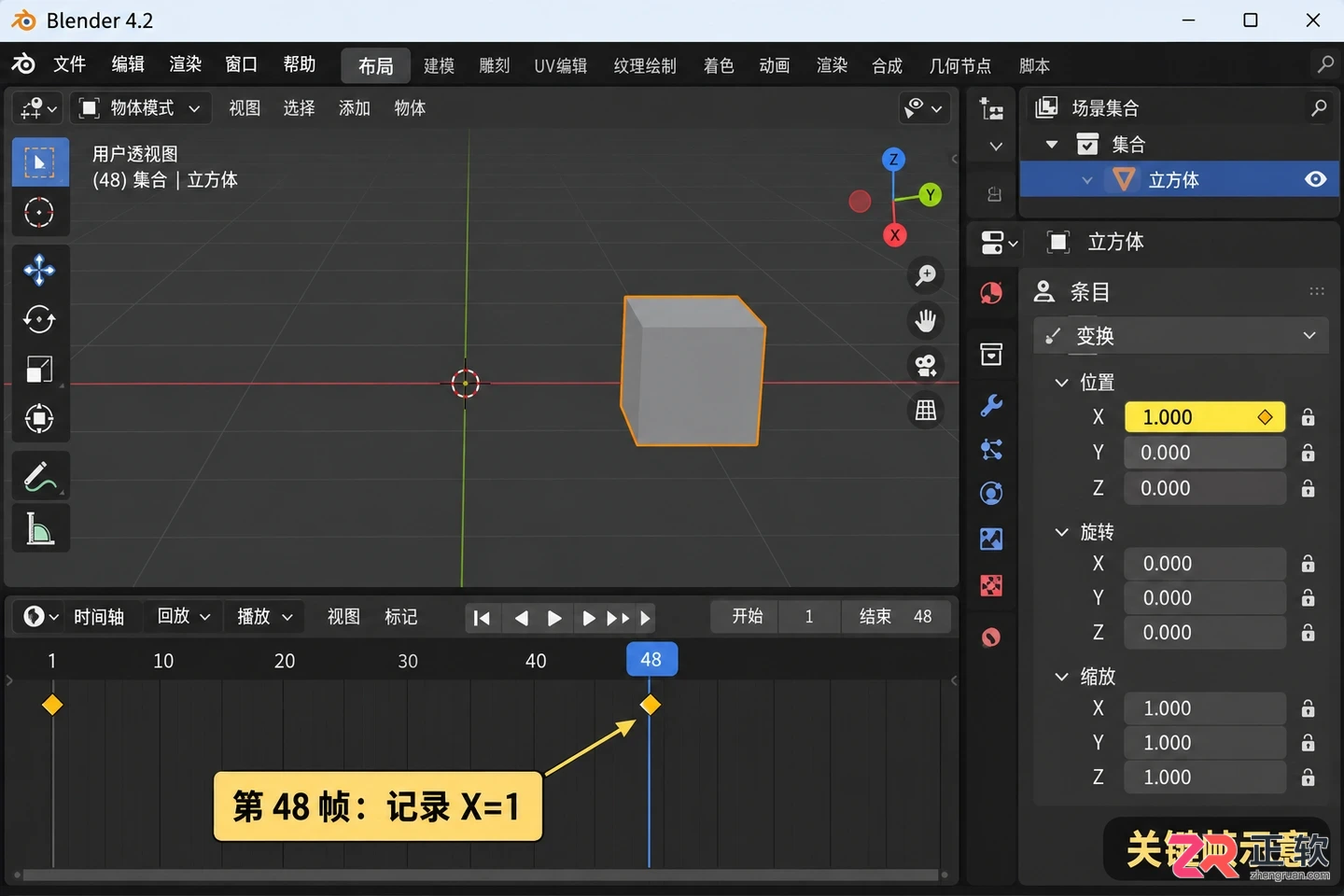The width and height of the screenshot is (1344, 896).
Task: Open the 物体模式 mode dropdown
Action: click(141, 108)
